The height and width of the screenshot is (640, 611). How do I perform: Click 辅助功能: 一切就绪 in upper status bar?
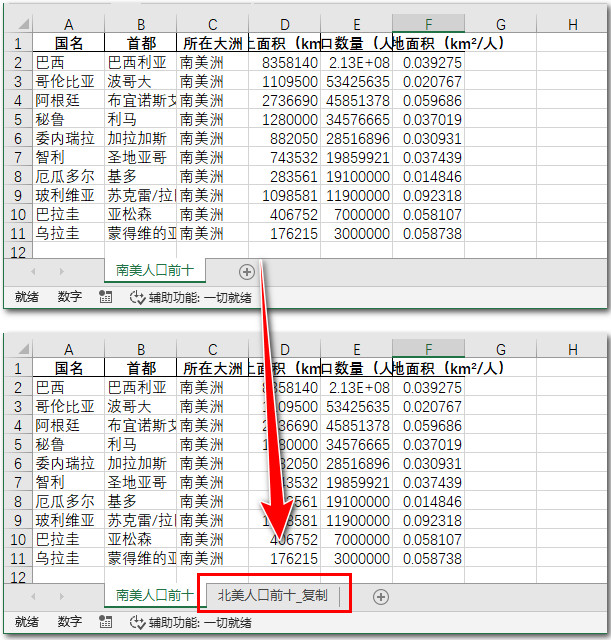point(200,298)
